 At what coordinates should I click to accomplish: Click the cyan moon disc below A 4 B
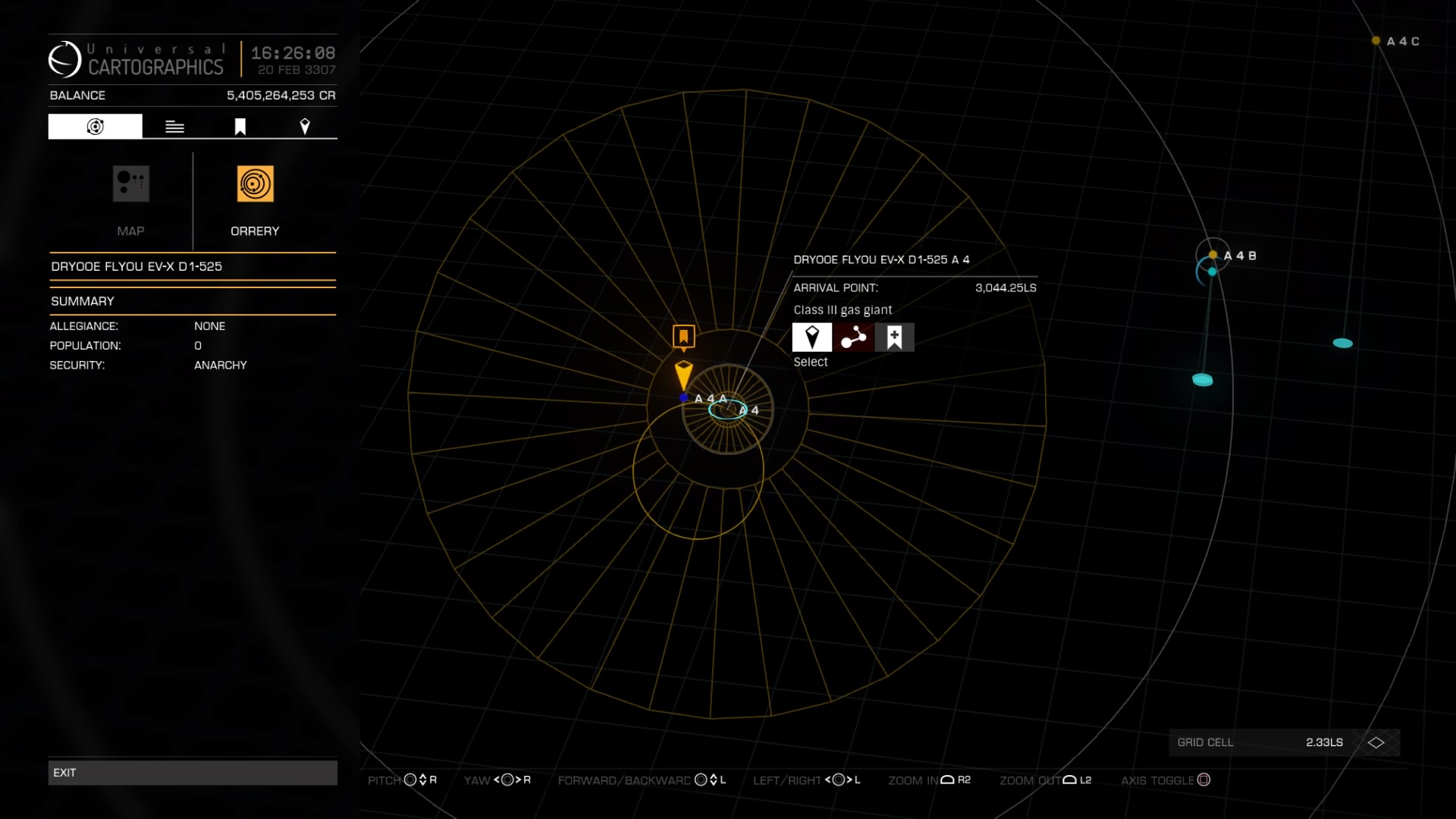pos(1203,380)
